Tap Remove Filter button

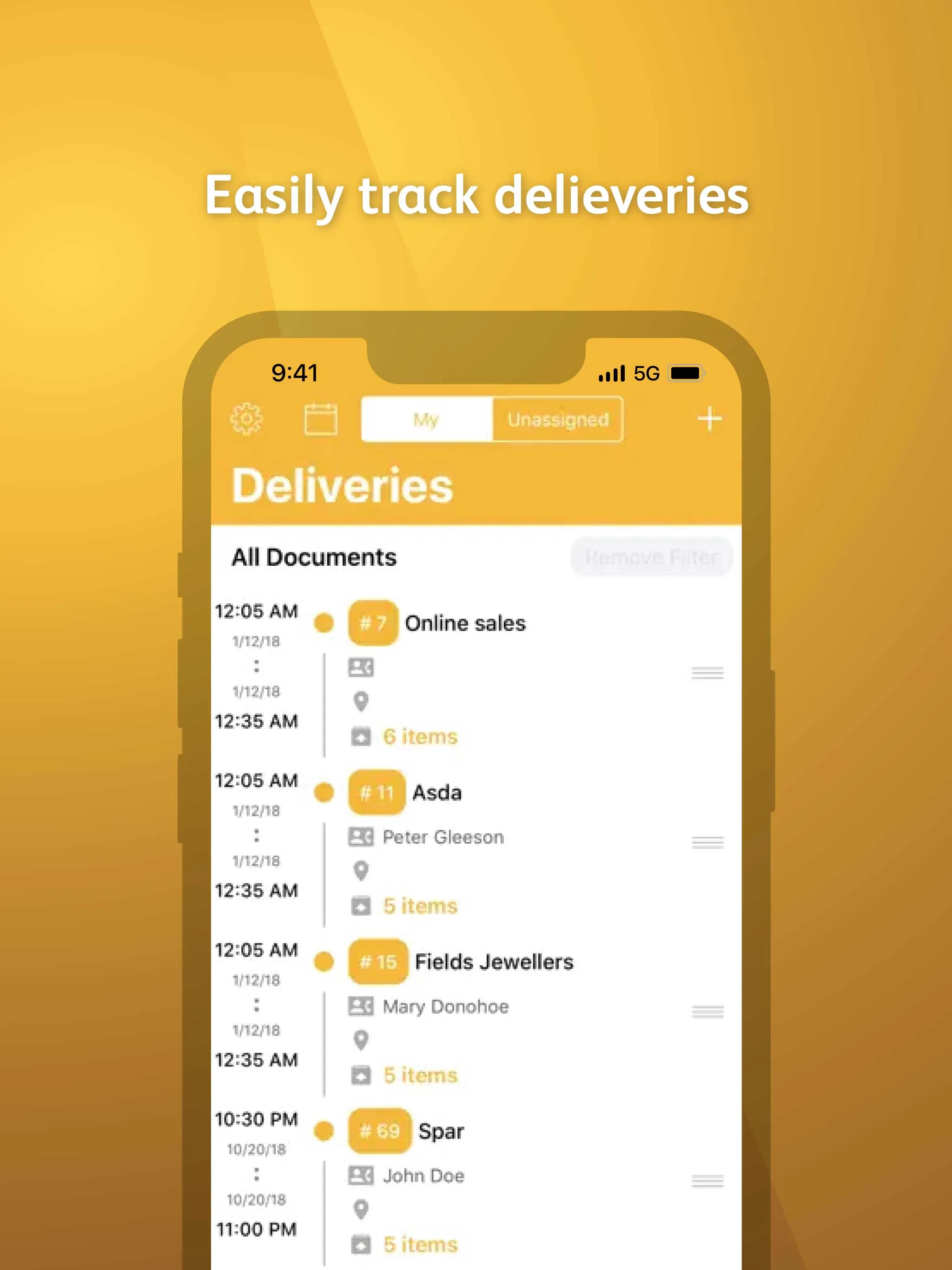click(650, 554)
